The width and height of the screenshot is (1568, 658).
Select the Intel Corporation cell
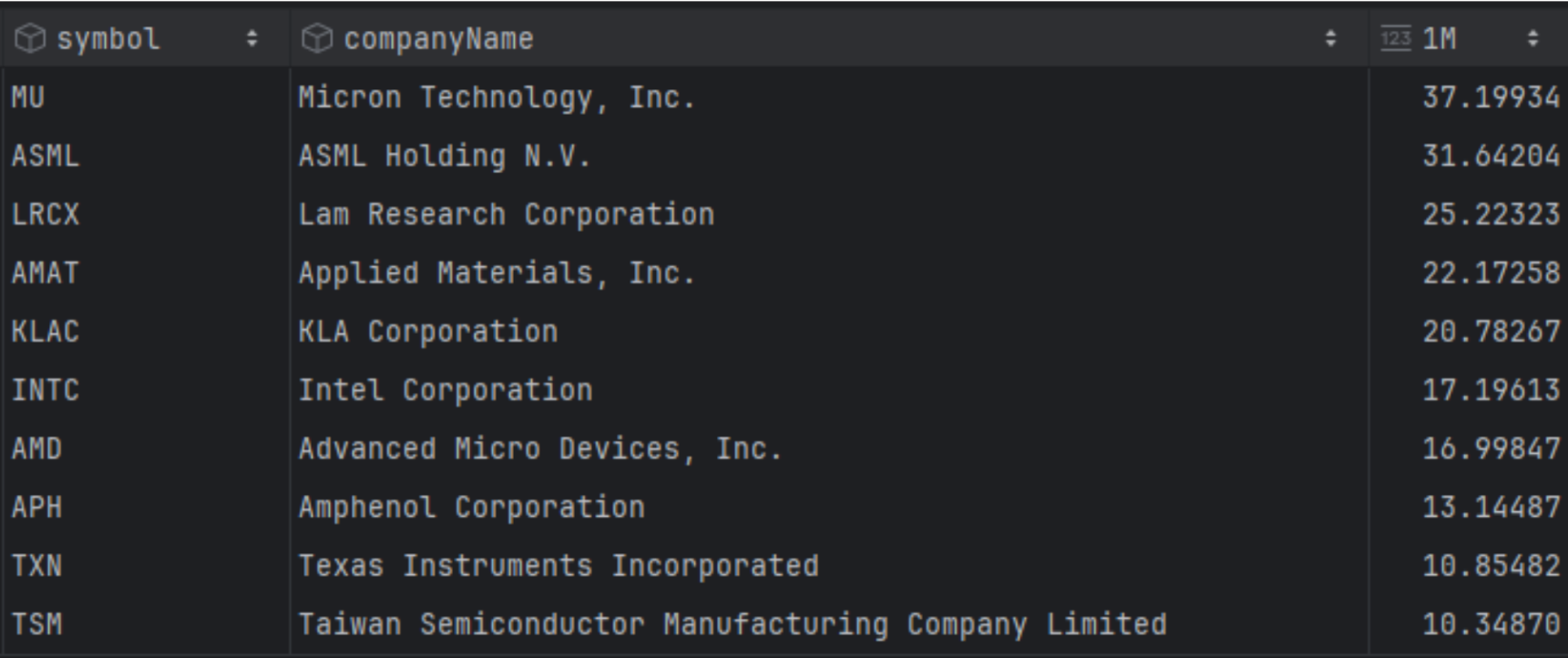point(446,390)
